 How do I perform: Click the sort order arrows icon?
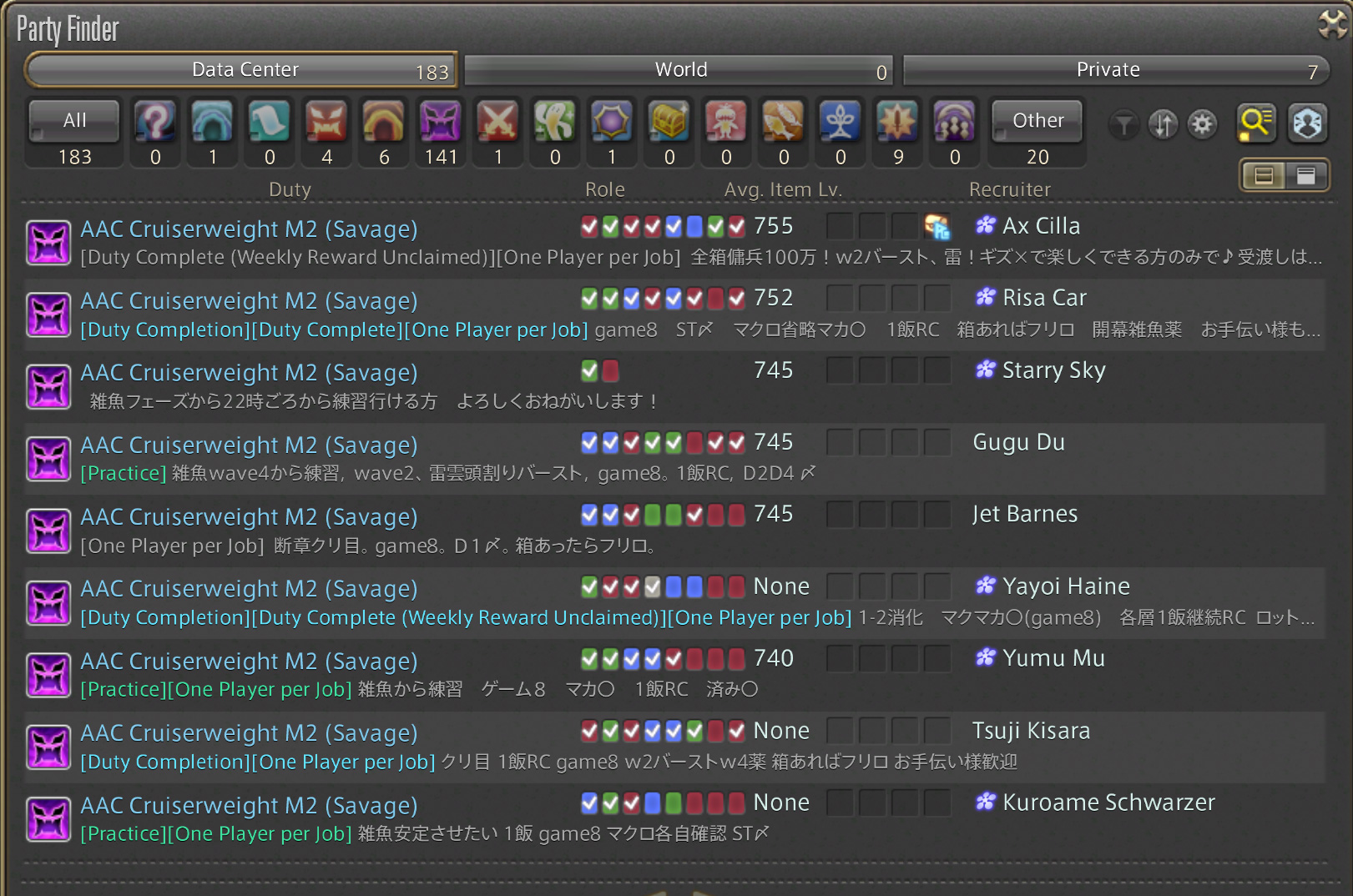click(x=1164, y=125)
